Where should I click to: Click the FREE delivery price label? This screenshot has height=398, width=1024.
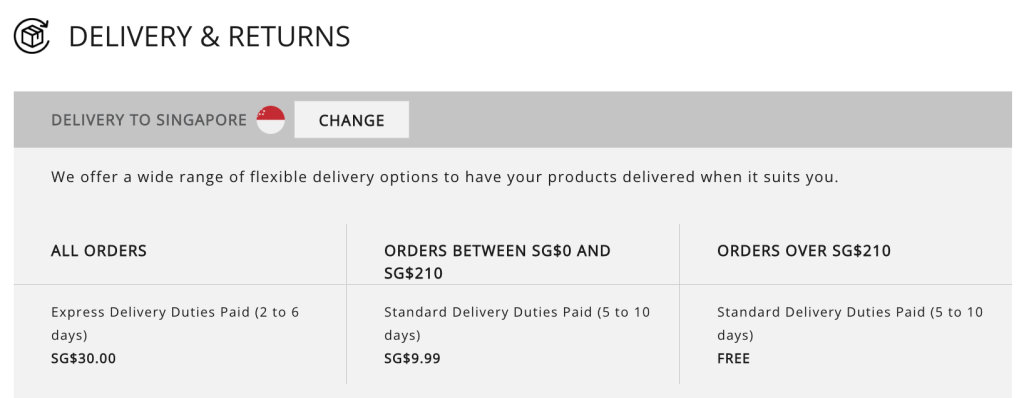pyautogui.click(x=733, y=358)
